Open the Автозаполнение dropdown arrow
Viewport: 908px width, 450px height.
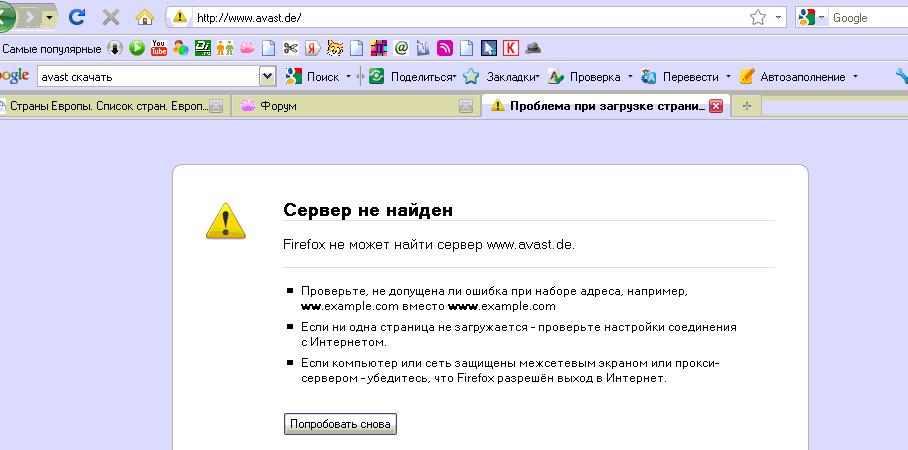tap(855, 77)
